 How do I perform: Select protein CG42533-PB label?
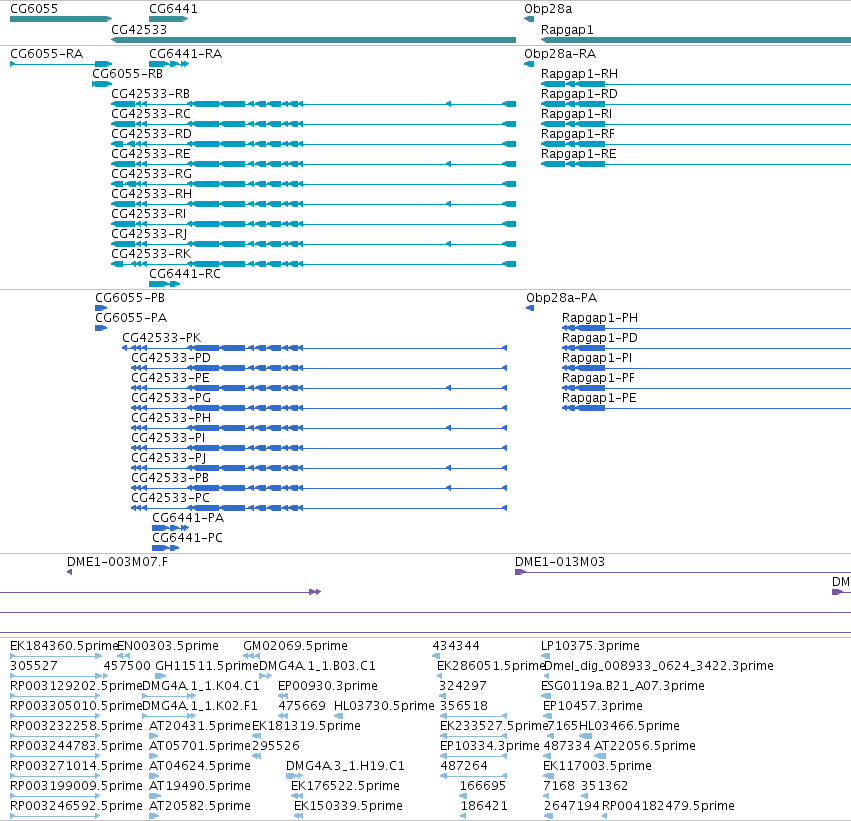170,478
